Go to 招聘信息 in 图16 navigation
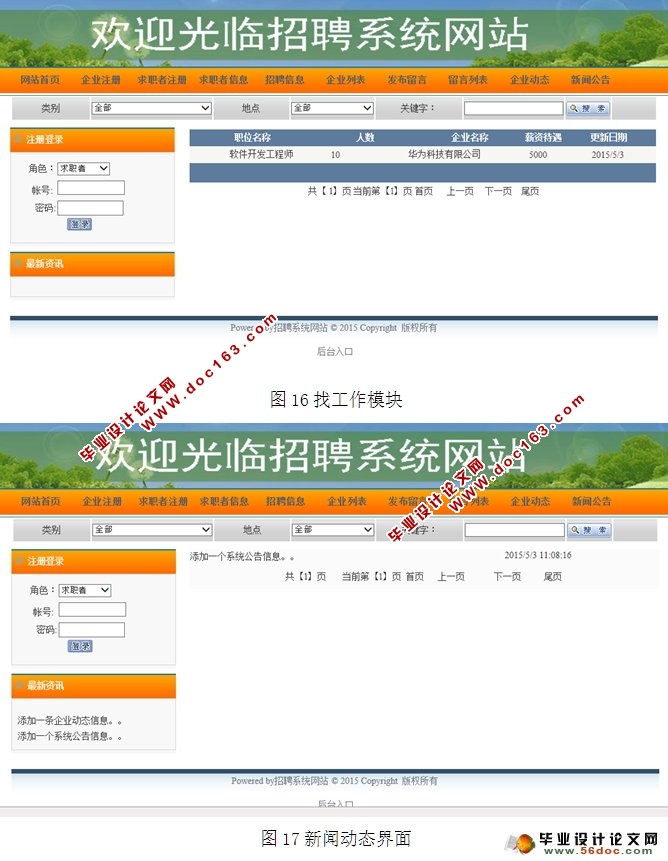The image size is (668, 861). 284,80
